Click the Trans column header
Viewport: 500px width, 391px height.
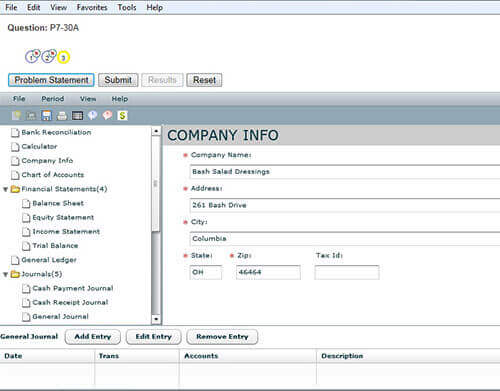point(137,356)
